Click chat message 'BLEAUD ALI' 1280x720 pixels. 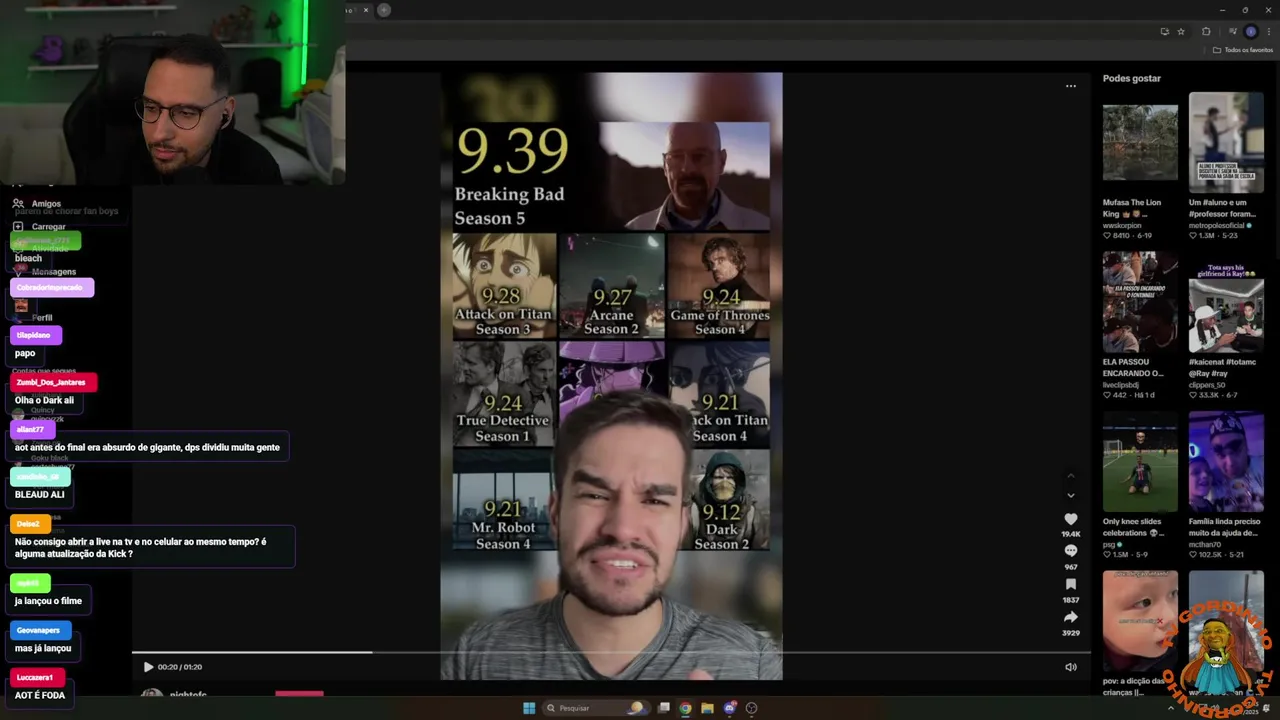(x=40, y=494)
